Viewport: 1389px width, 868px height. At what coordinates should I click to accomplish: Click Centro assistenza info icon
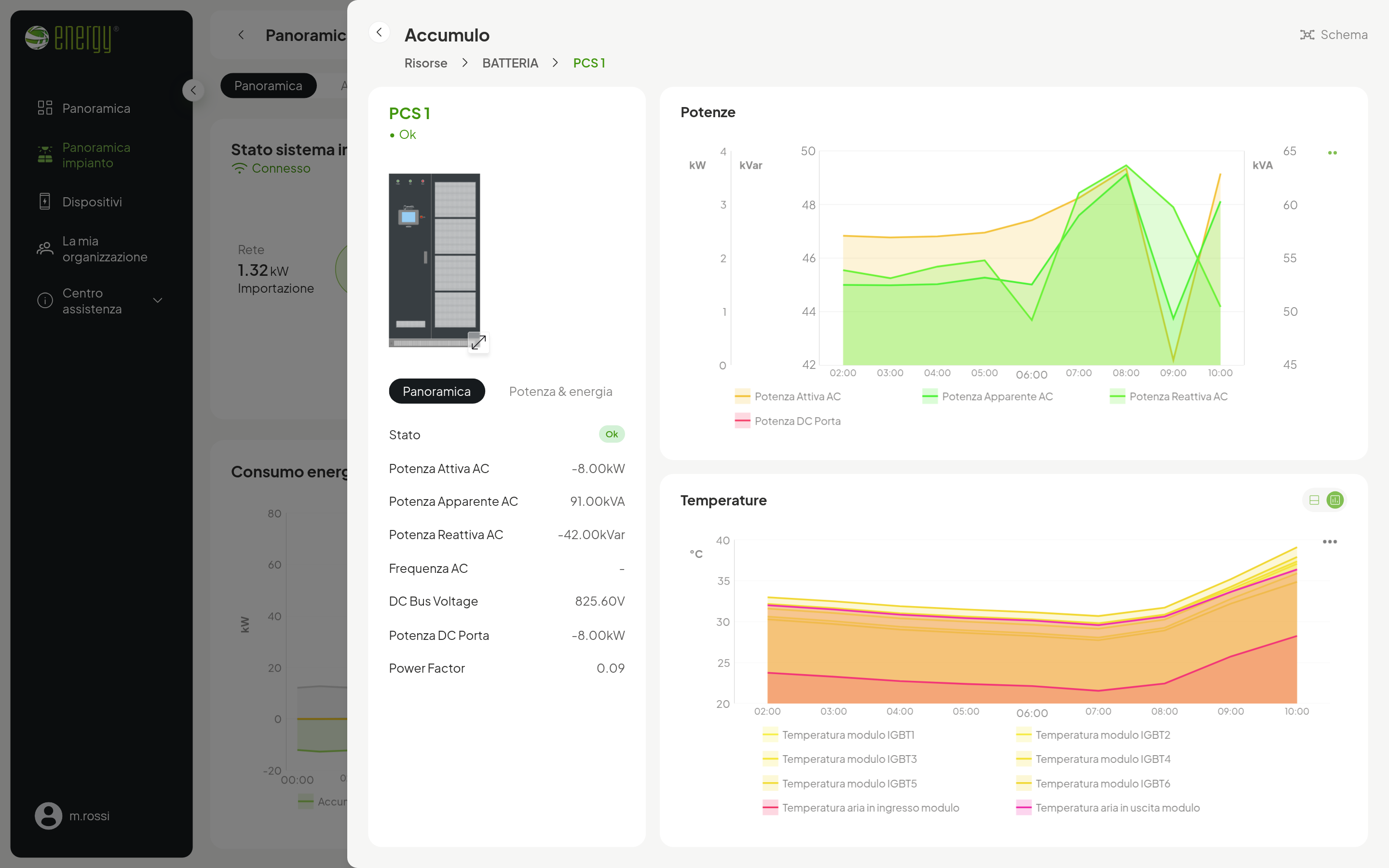coord(45,301)
